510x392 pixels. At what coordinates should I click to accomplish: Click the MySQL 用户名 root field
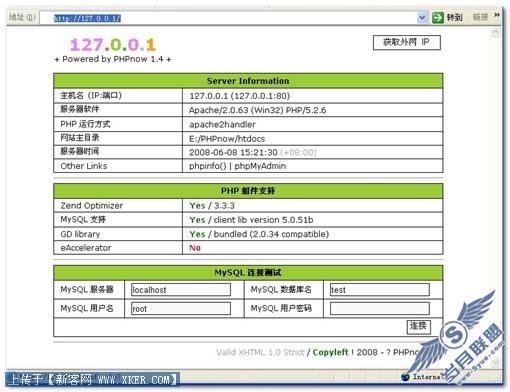tap(181, 309)
